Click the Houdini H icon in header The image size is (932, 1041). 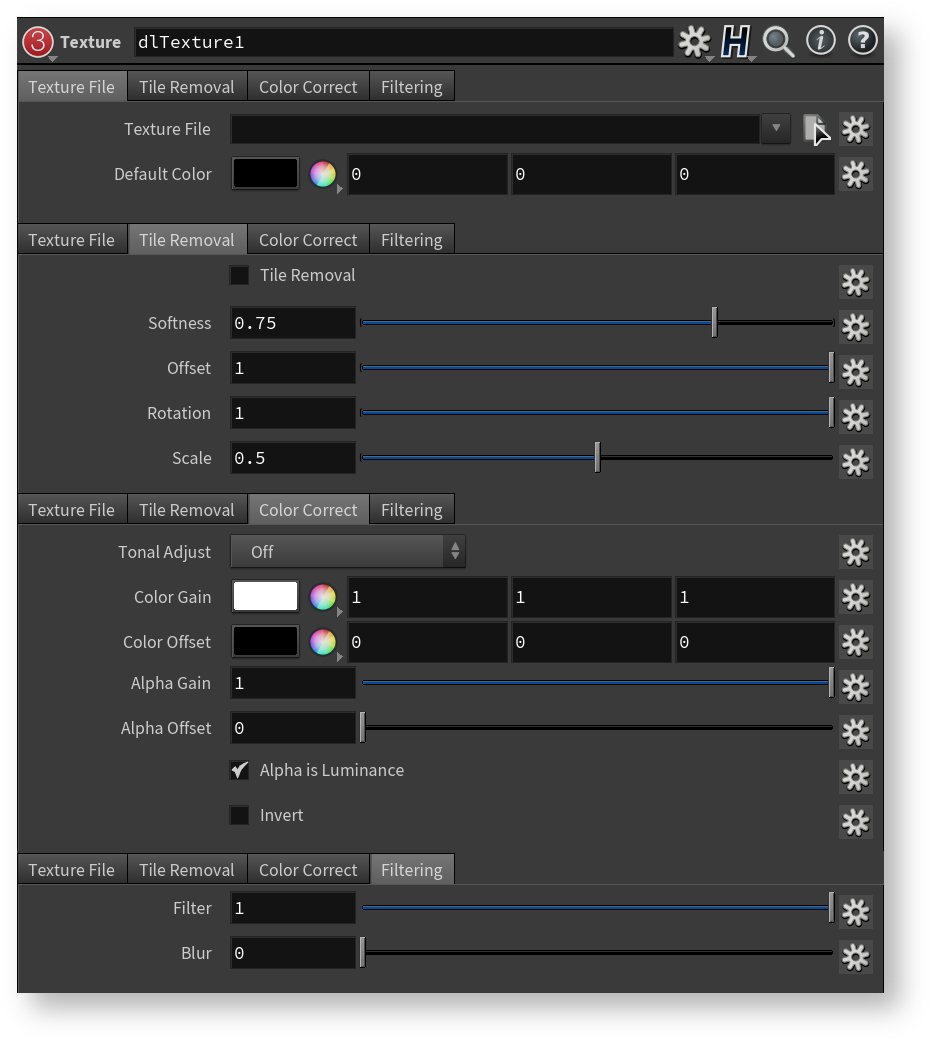coord(736,42)
